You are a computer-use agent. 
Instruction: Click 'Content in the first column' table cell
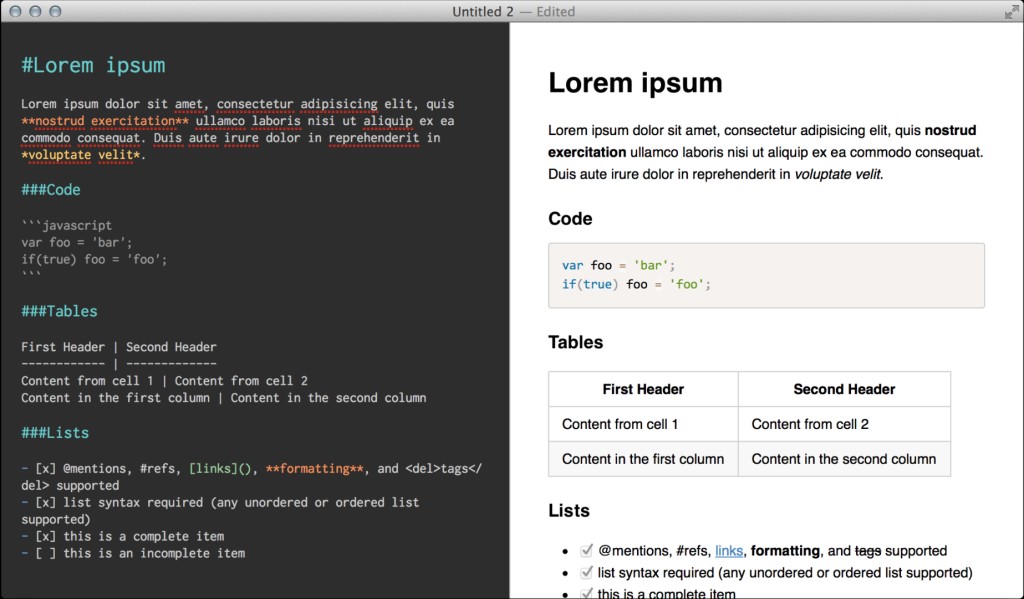pos(643,459)
